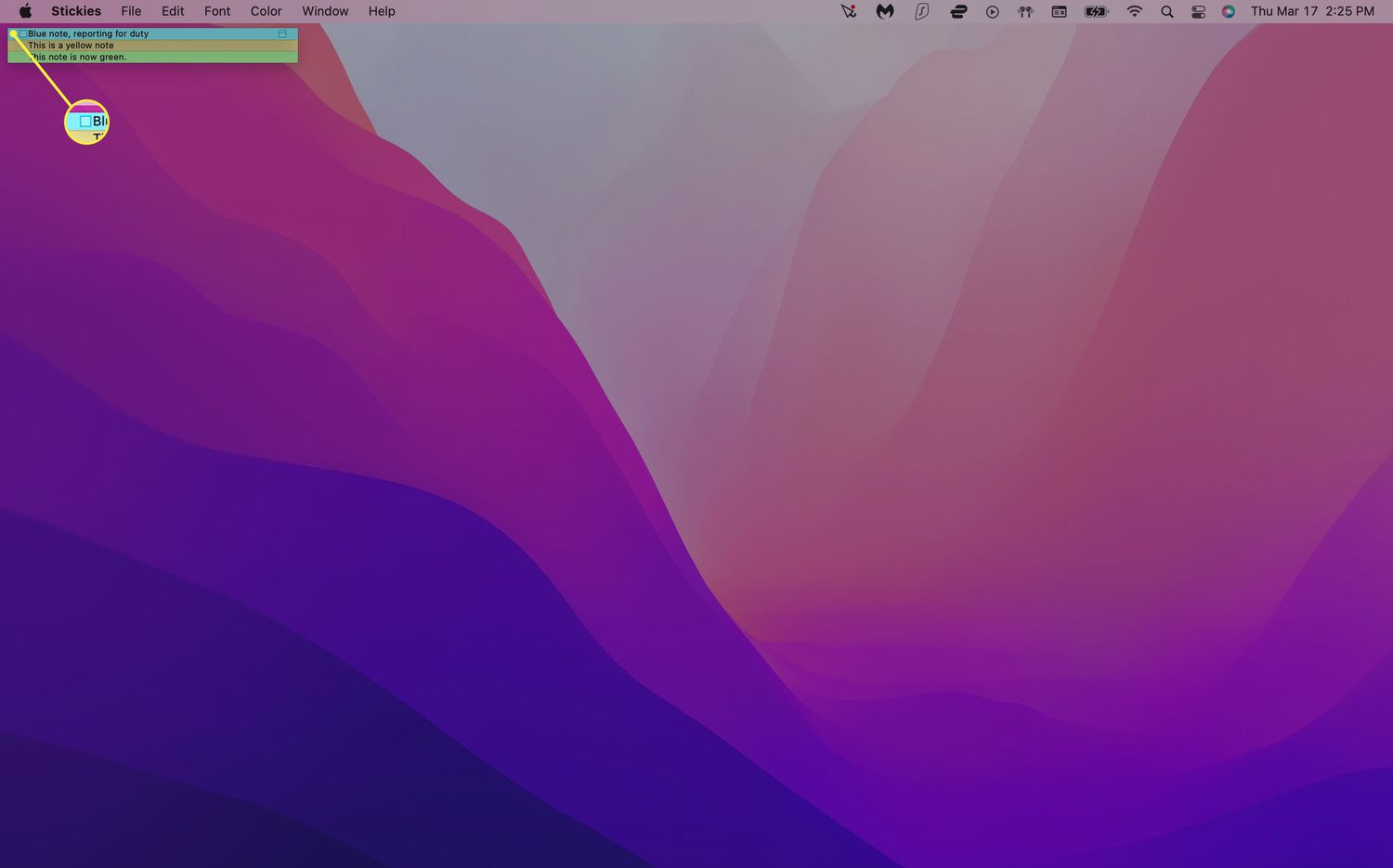
Task: Click the close box on the blue sticky note
Action: click(23, 33)
